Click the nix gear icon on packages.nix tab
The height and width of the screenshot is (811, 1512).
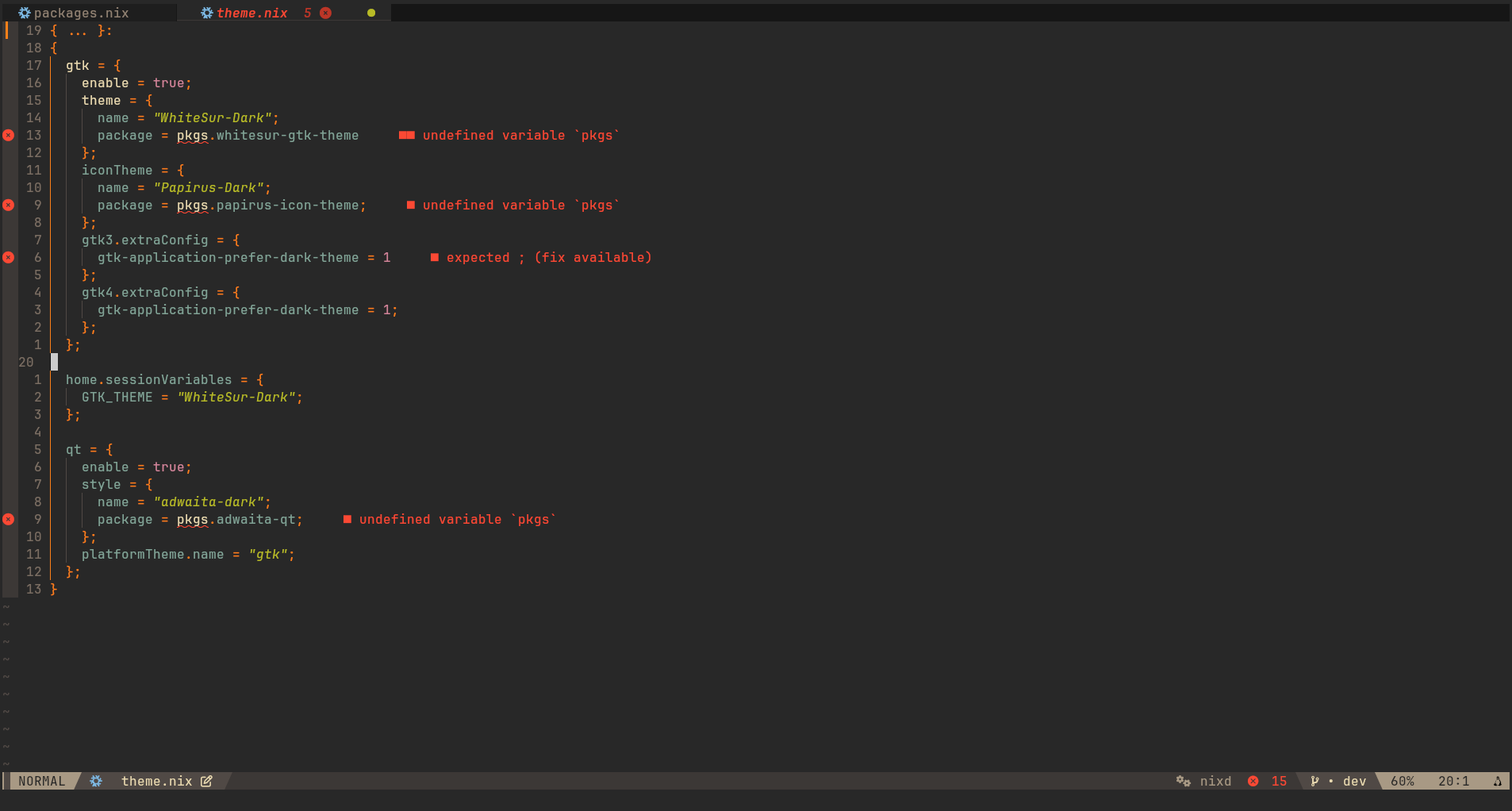pos(25,13)
